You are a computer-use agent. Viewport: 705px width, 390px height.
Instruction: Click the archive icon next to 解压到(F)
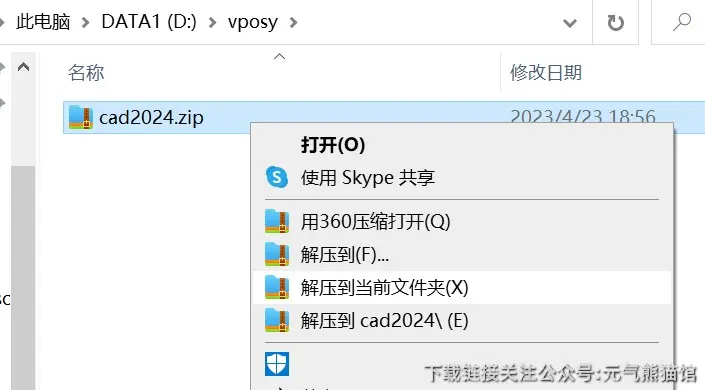click(277, 254)
